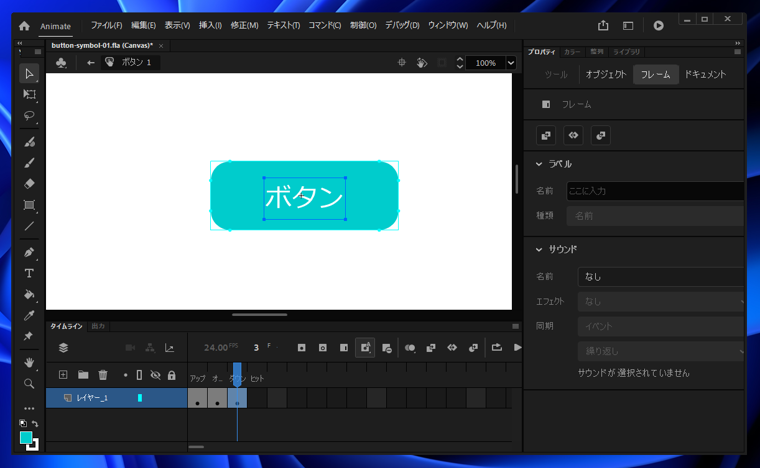
Task: Open the 繰り返し dropdown
Action: (x=661, y=351)
